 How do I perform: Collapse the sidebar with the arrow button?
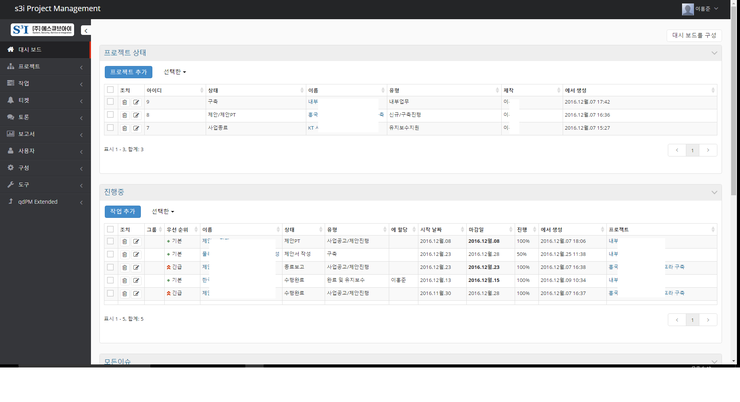[85, 31]
